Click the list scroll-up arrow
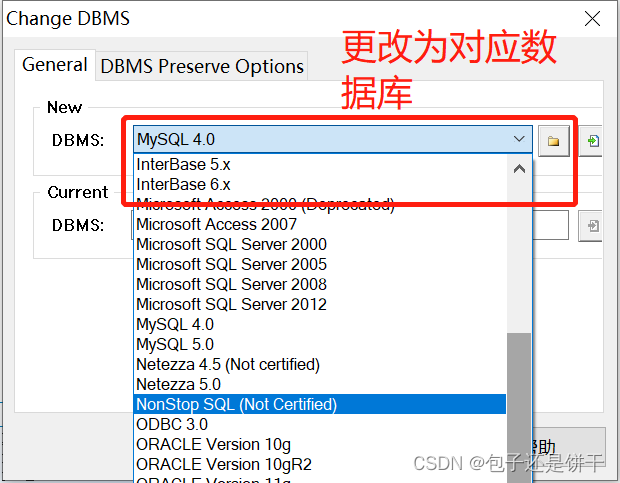This screenshot has height=483, width=620. tap(519, 169)
